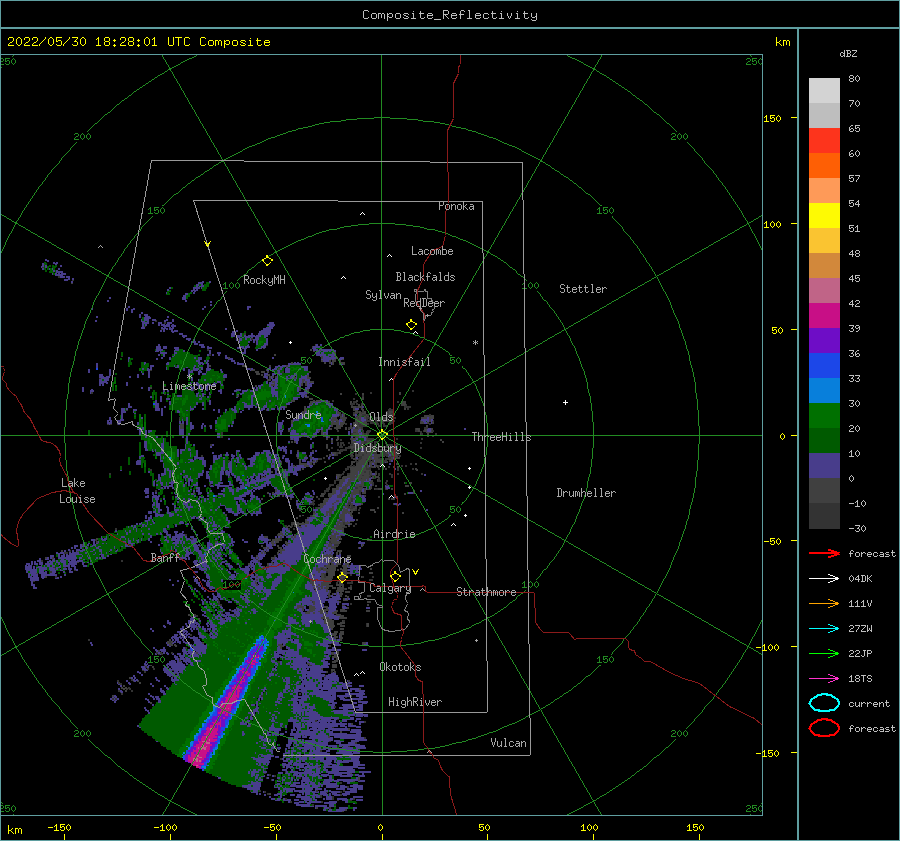900x841 pixels.
Task: Select the bright green 20-30 dBZ swatch
Action: [824, 415]
